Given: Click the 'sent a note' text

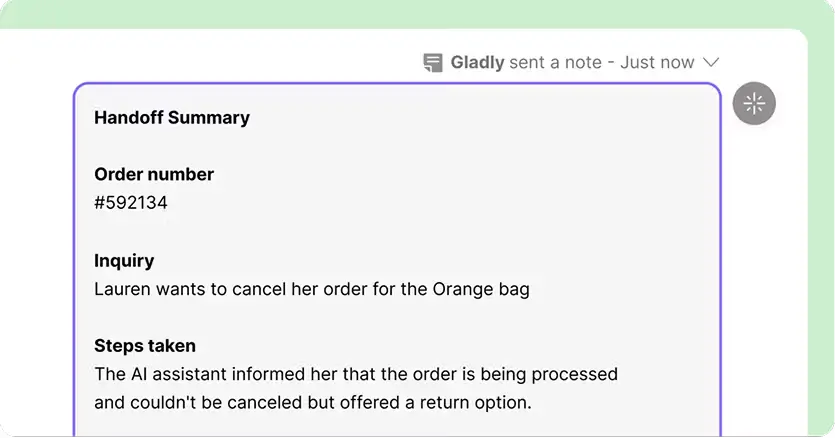Looking at the screenshot, I should coord(555,62).
